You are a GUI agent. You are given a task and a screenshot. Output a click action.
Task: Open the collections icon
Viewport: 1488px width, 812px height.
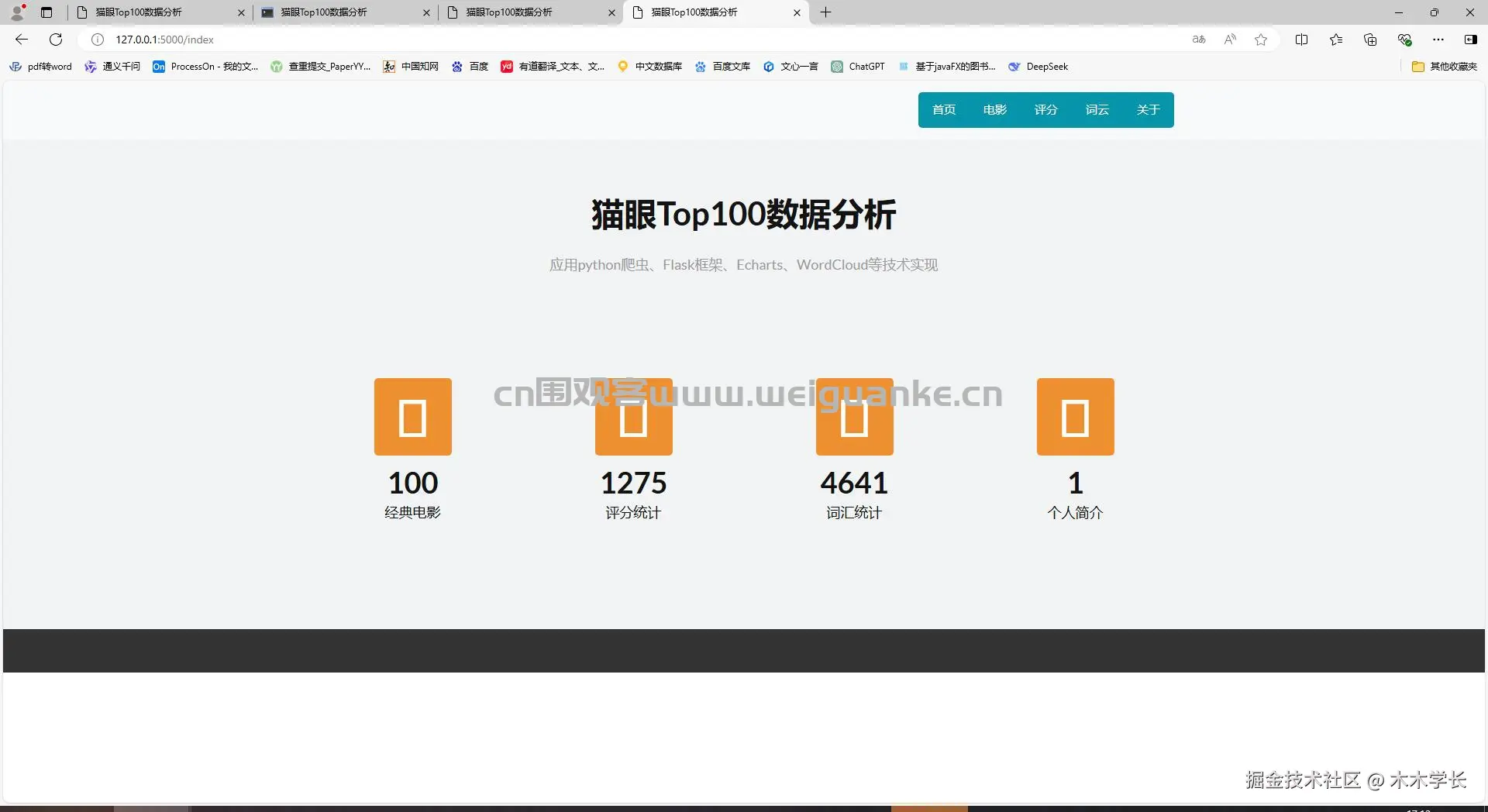click(1370, 40)
